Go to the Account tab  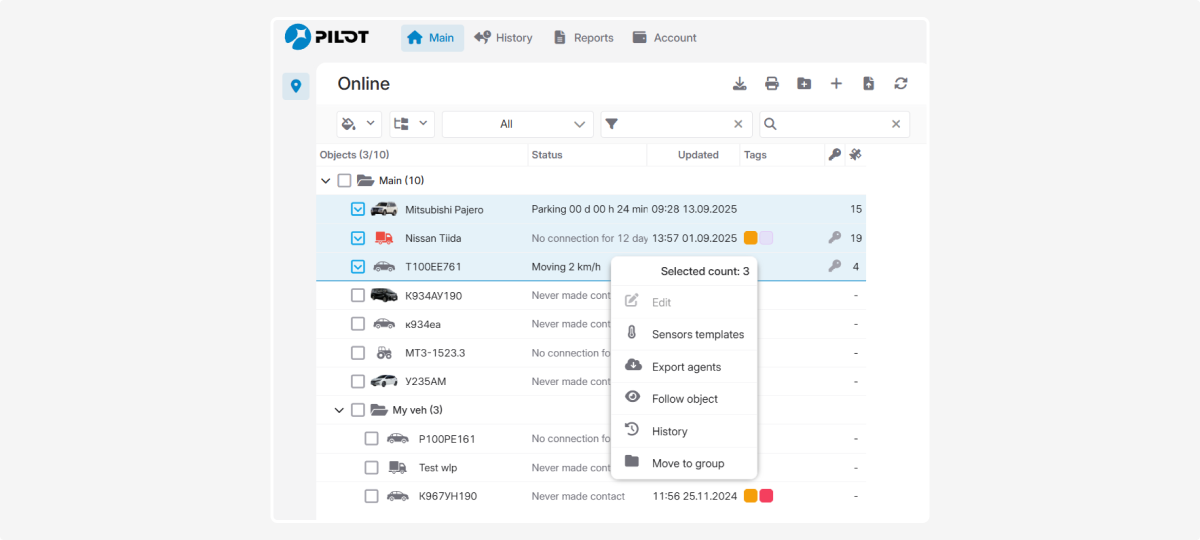click(x=664, y=38)
